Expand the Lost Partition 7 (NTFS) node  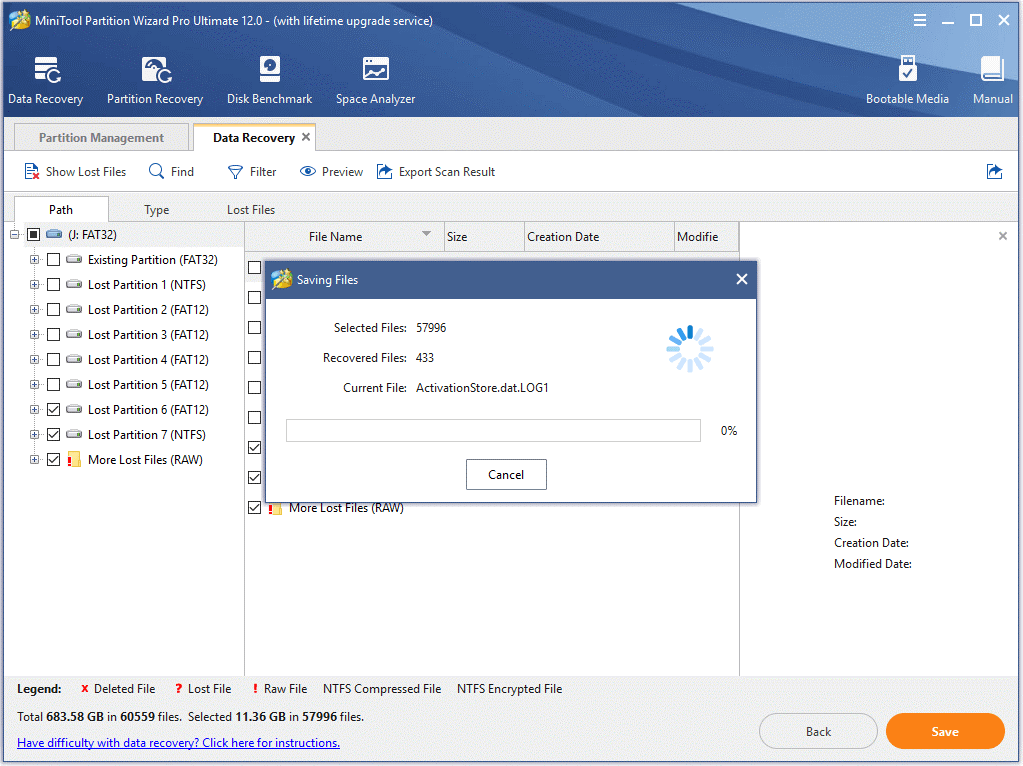tap(34, 435)
